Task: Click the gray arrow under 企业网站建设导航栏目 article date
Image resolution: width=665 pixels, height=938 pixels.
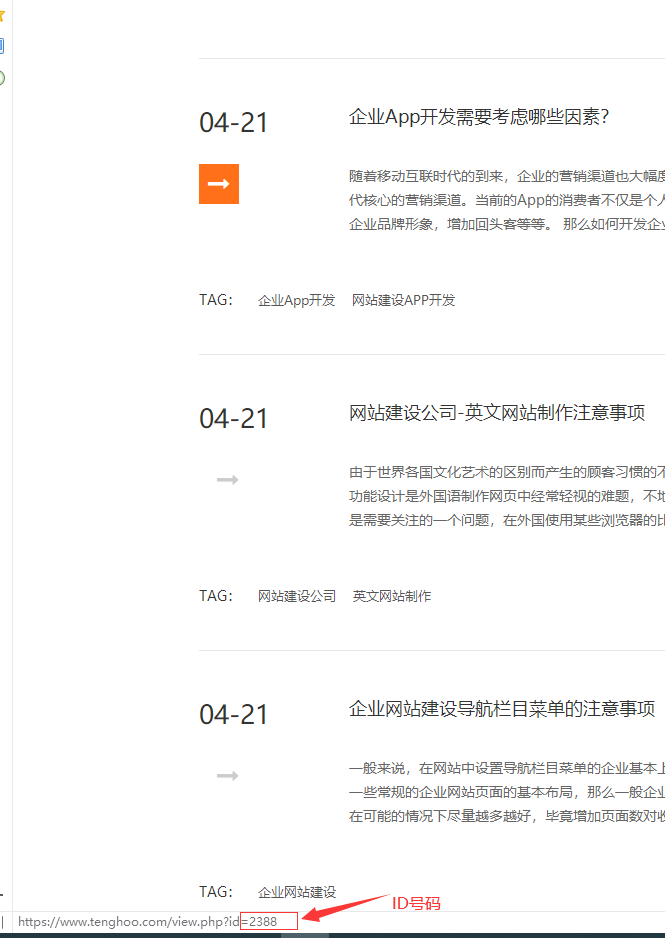Action: [x=227, y=776]
